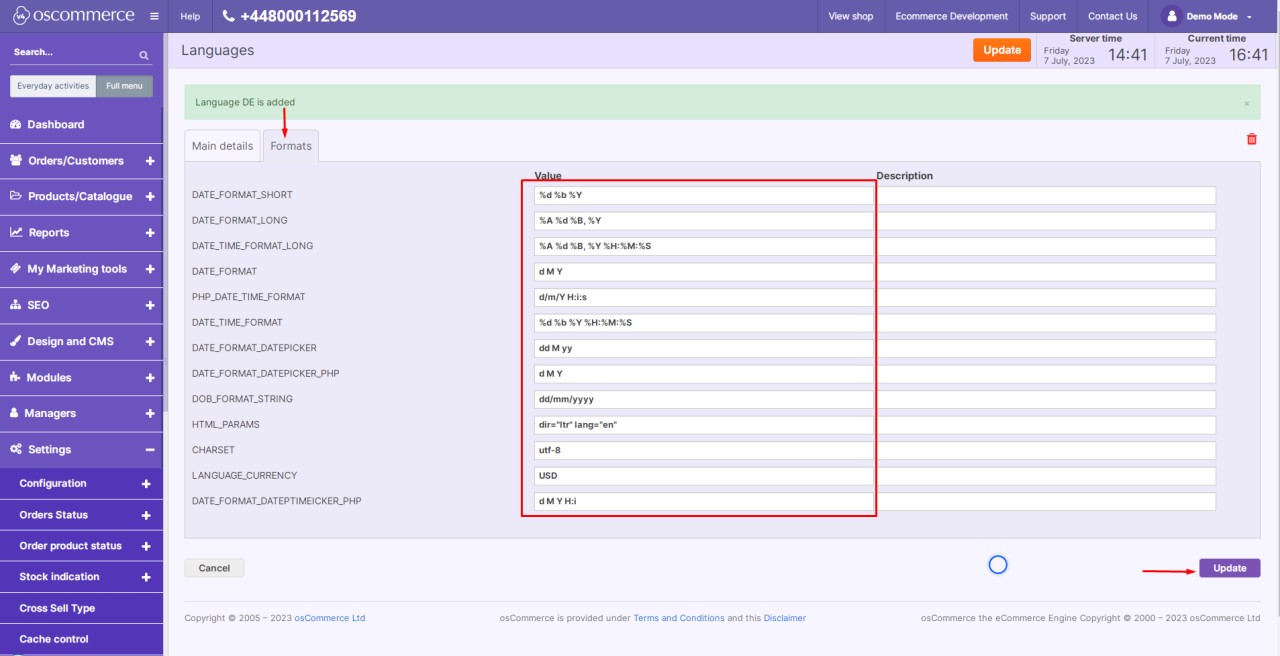Screen dimensions: 1280x656
Task: Open the Disclaimer link
Action: [785, 618]
